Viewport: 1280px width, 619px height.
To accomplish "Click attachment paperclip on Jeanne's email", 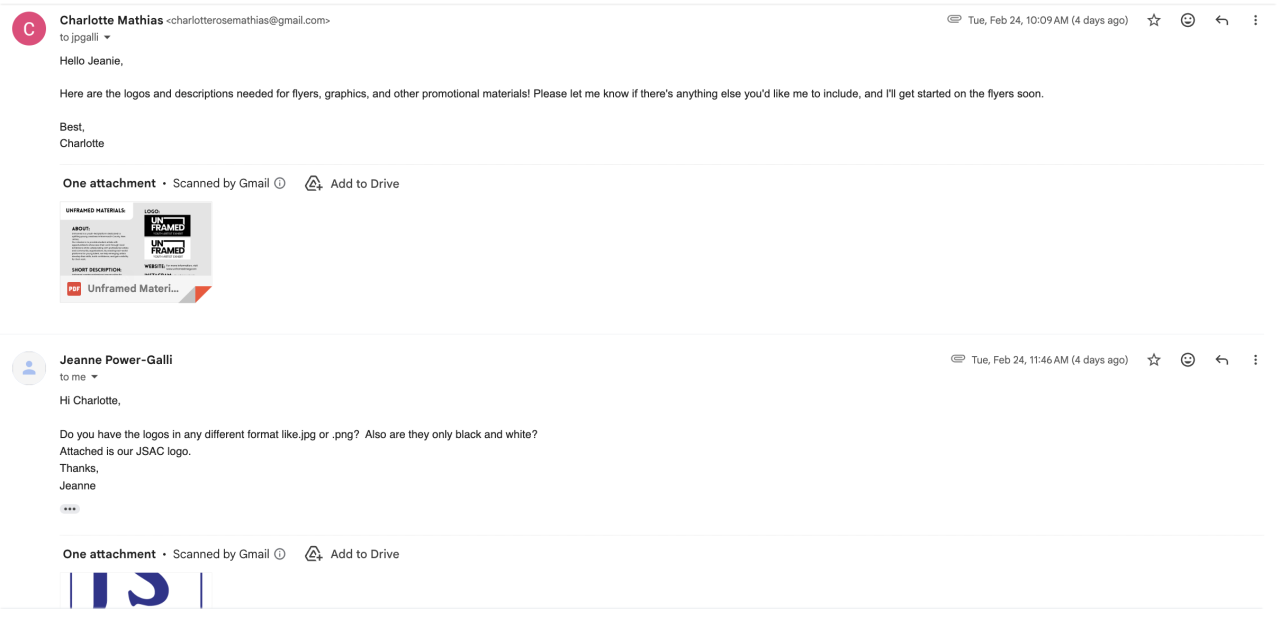I will tap(957, 360).
